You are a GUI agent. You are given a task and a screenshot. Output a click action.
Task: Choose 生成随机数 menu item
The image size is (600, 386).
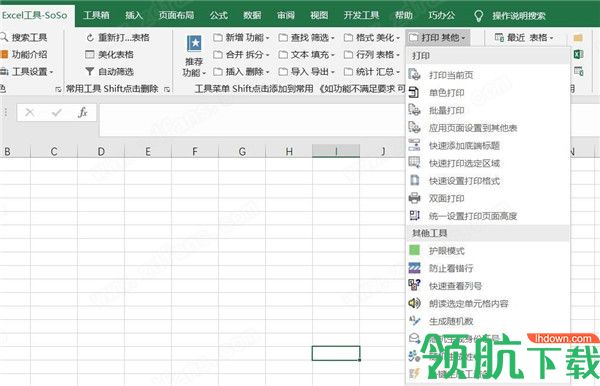pos(488,321)
